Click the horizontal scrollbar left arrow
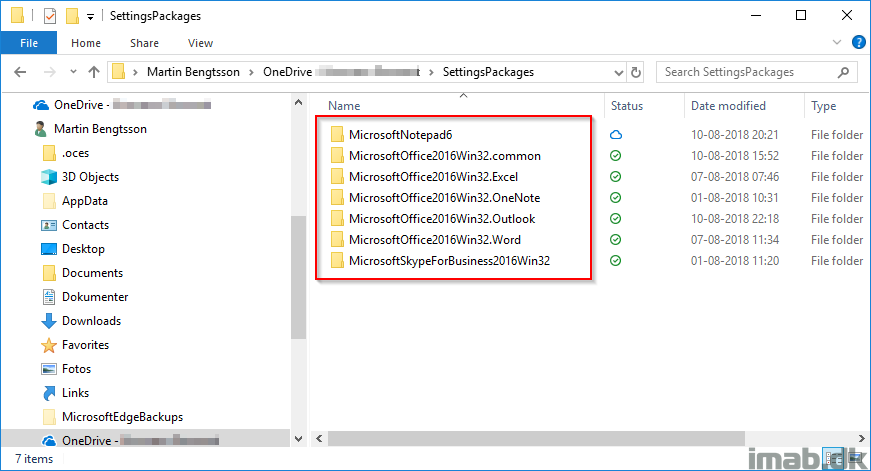The image size is (871, 471). pyautogui.click(x=319, y=438)
